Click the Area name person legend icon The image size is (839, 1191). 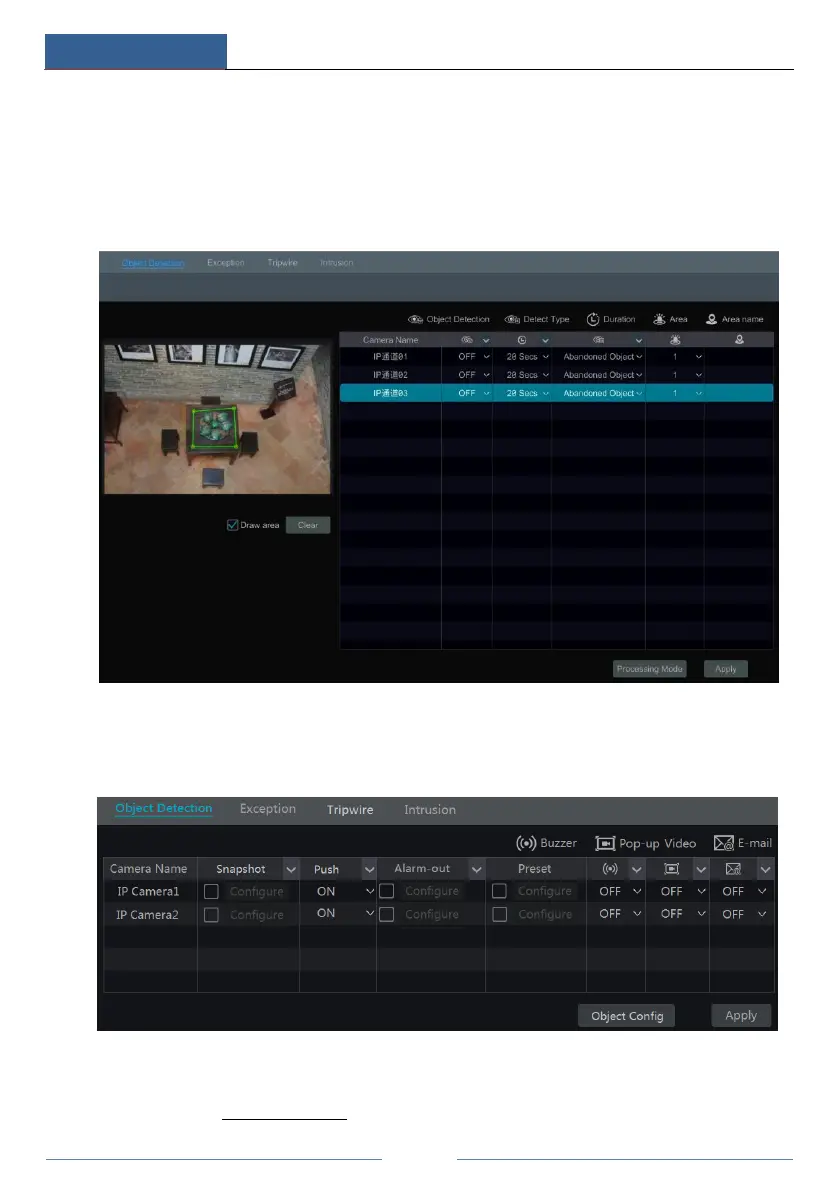tap(711, 319)
